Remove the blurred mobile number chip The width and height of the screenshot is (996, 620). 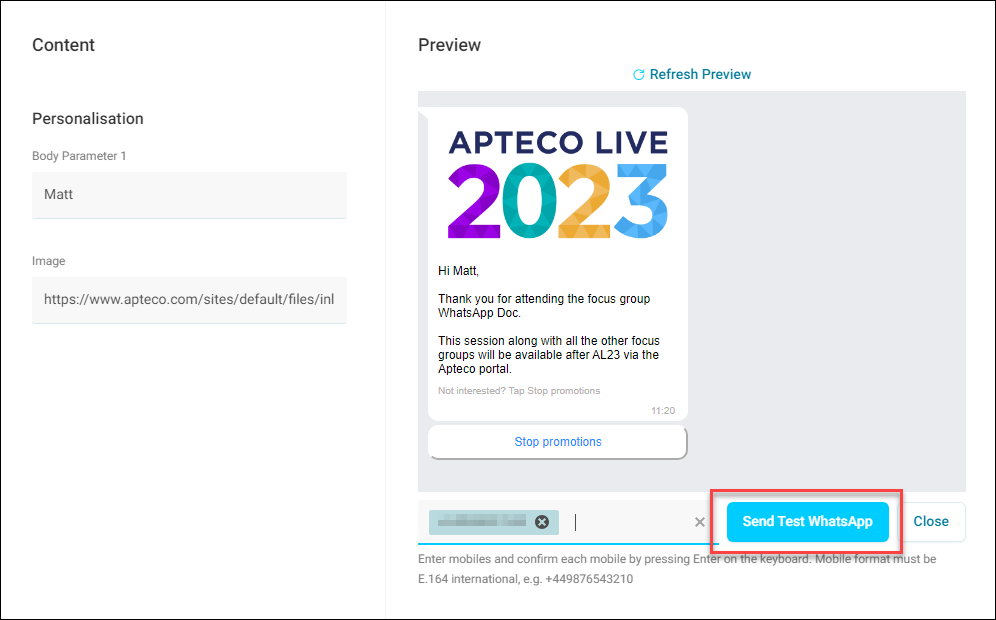[x=542, y=522]
